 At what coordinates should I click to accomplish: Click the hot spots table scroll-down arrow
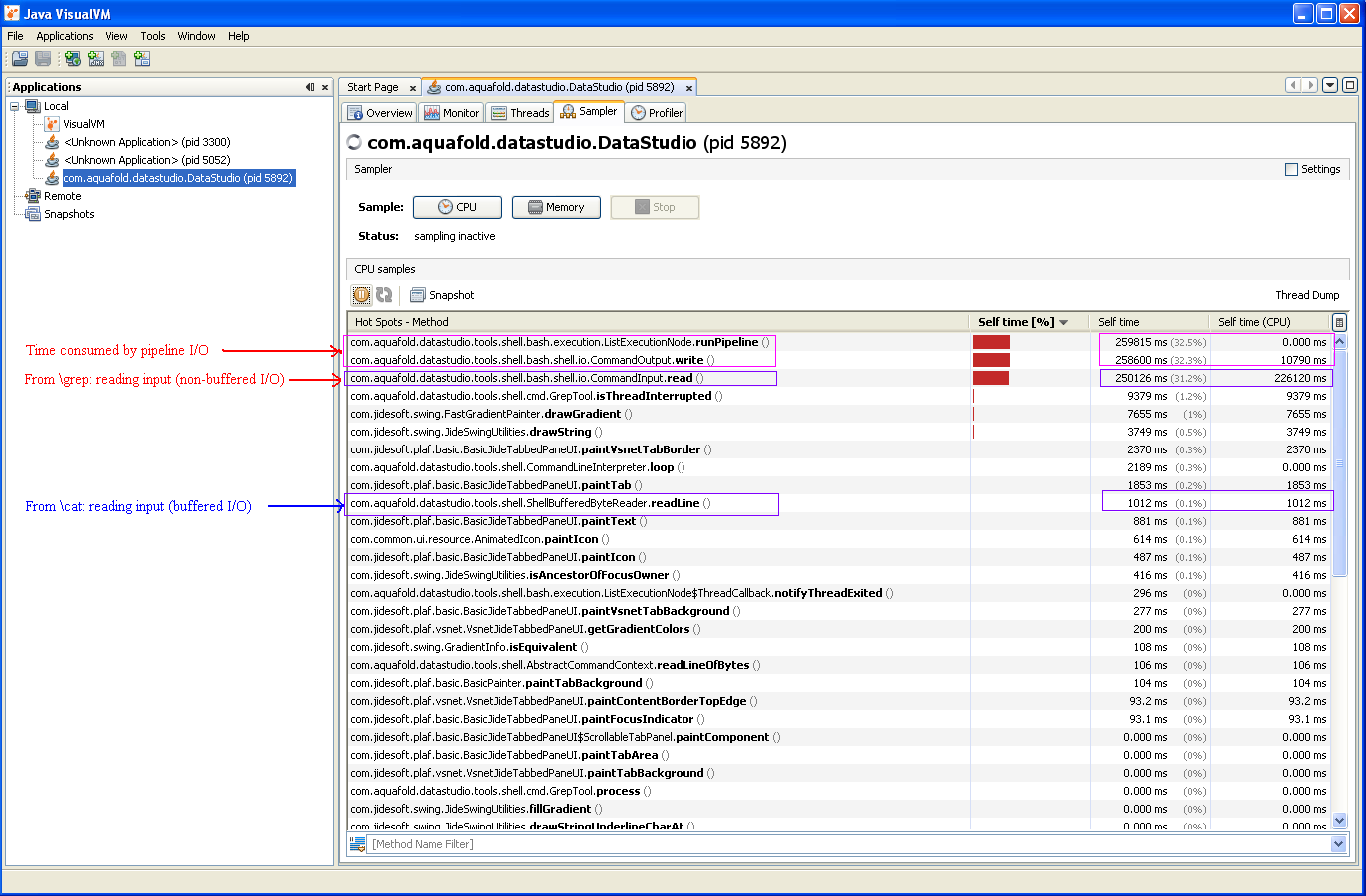[x=1340, y=821]
